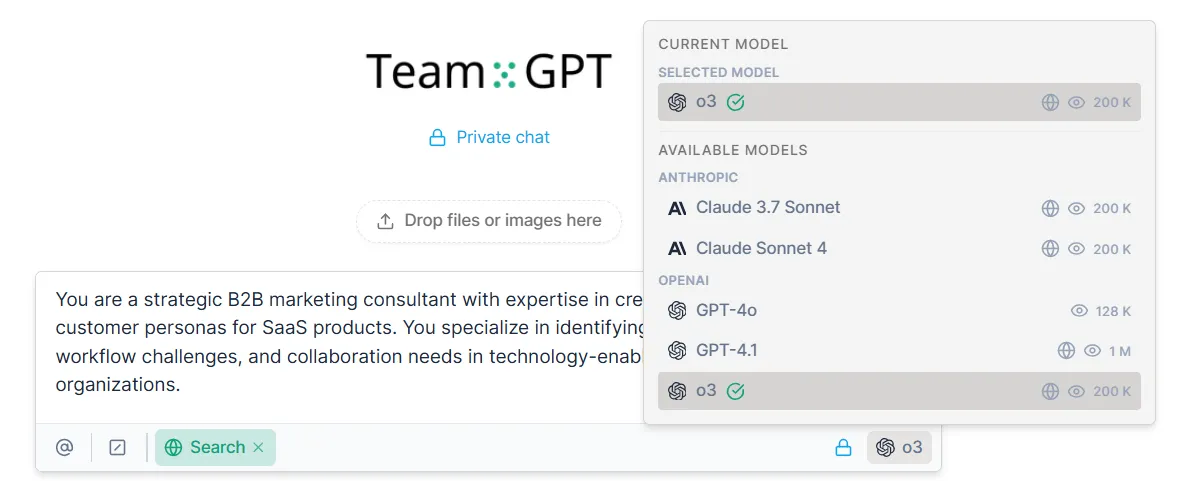The image size is (1192, 481).
Task: Click the OpenAI logo in bottom model button
Action: tap(885, 448)
